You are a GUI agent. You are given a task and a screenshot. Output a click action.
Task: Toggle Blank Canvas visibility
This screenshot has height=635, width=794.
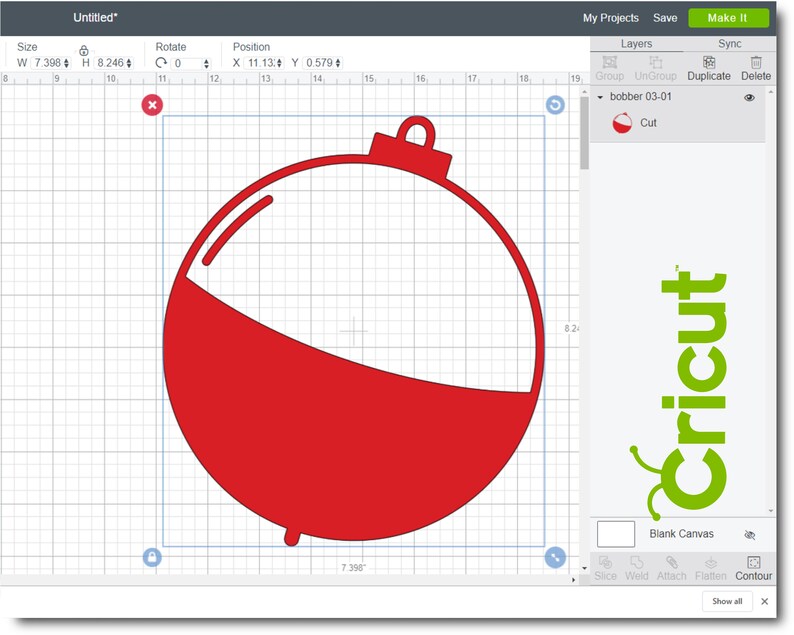(749, 535)
